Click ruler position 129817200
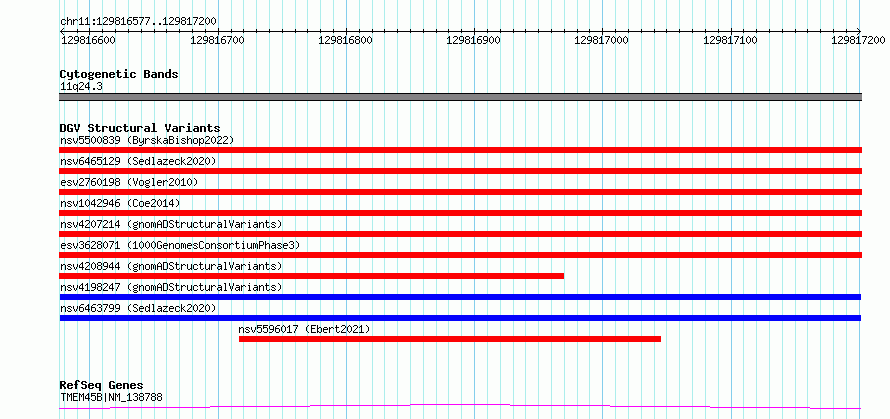 (858, 40)
